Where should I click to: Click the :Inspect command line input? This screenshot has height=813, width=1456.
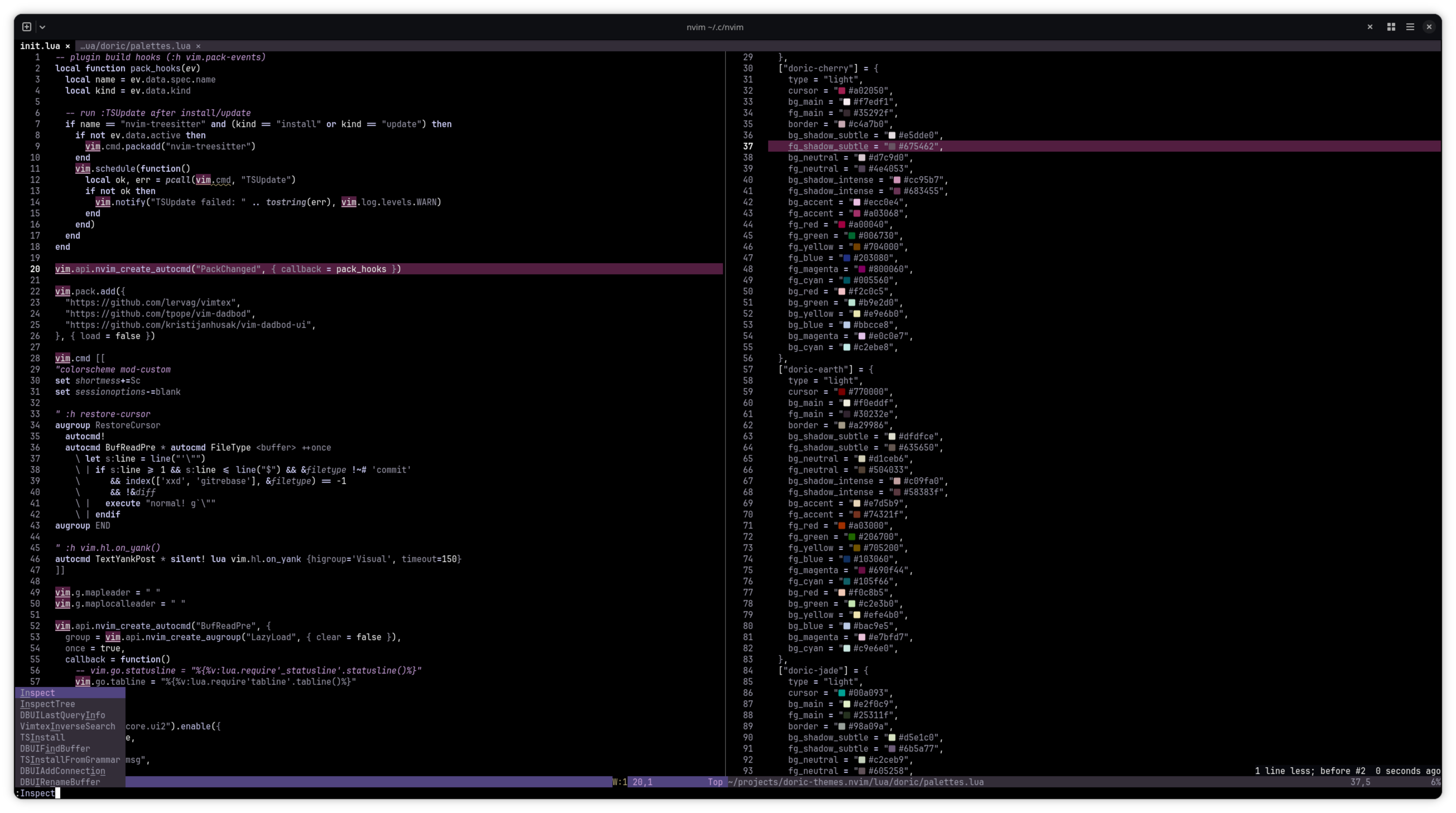(x=37, y=793)
